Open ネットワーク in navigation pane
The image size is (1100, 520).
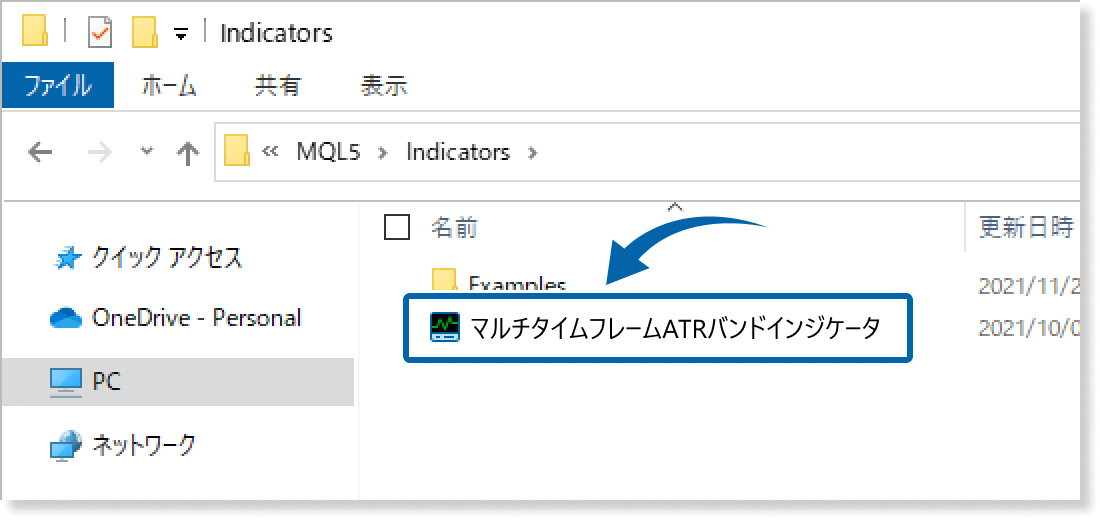click(144, 444)
